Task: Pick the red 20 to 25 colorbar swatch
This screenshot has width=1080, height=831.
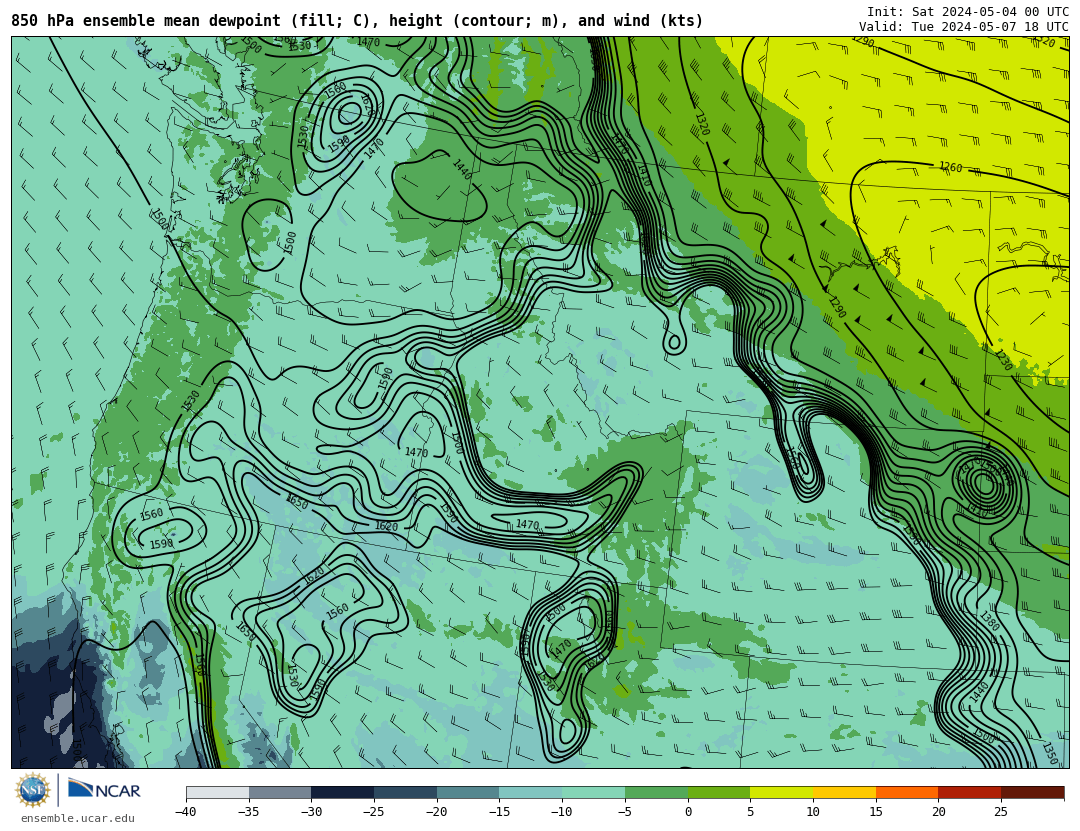Action: tap(969, 792)
